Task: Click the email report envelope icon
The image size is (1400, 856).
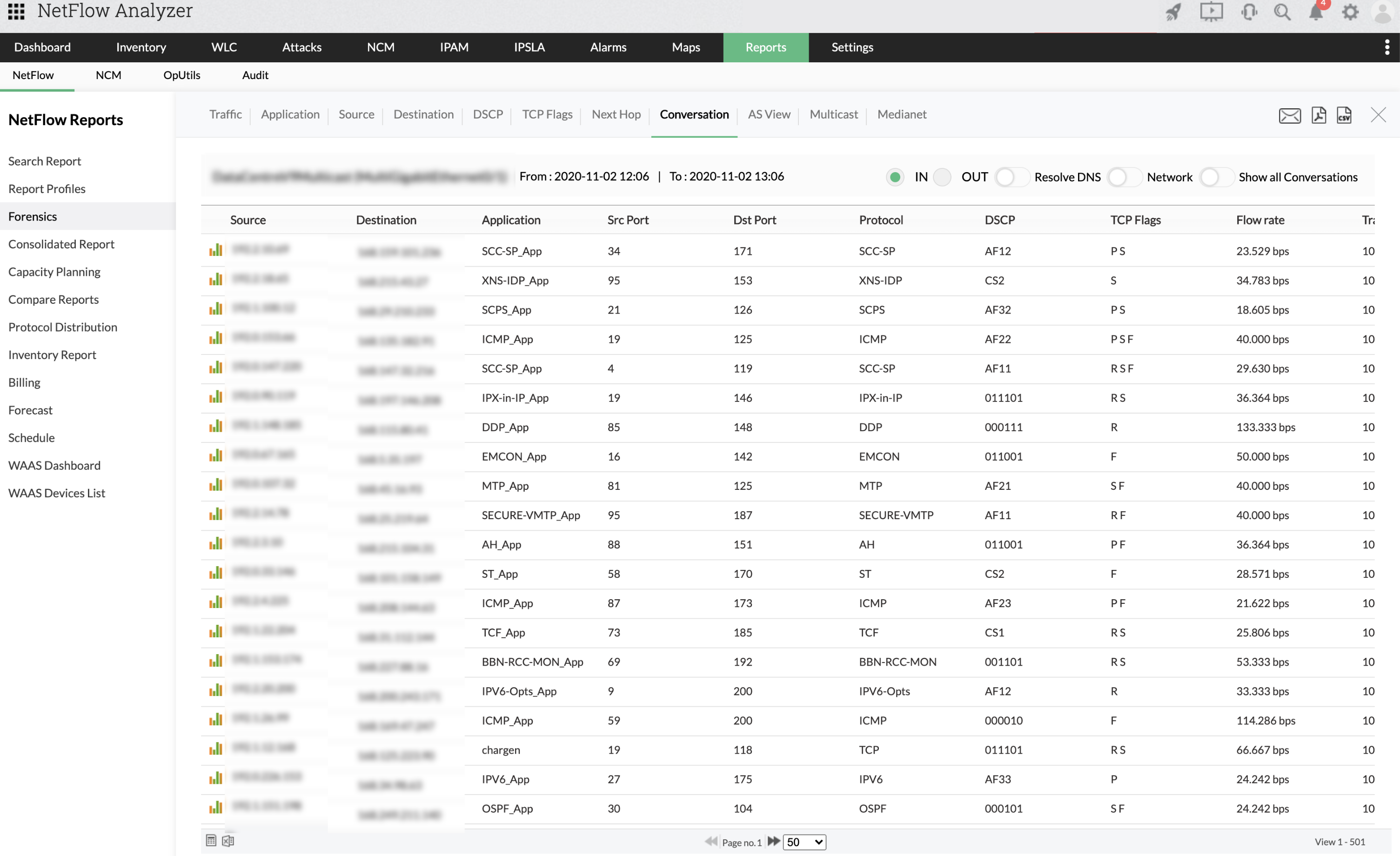Action: point(1289,115)
